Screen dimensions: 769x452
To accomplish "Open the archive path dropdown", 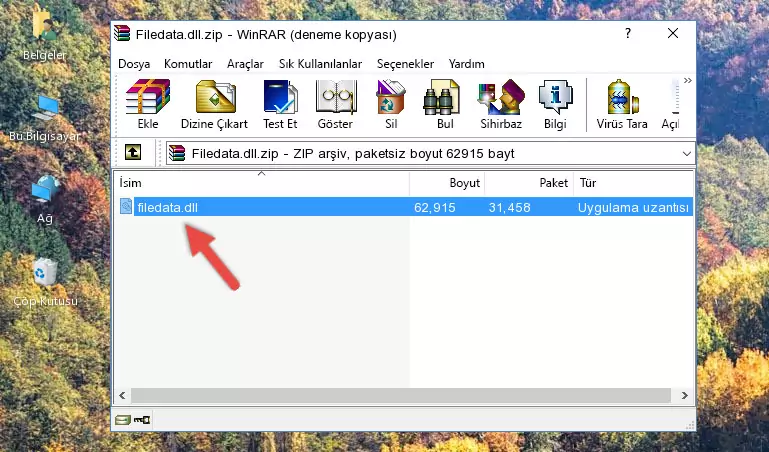I will (687, 154).
